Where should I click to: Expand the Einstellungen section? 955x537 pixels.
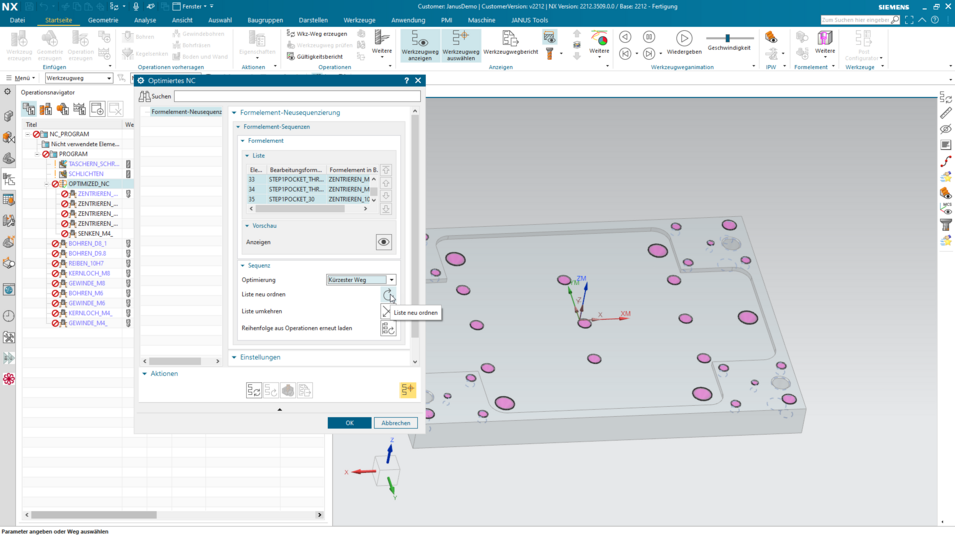[234, 357]
